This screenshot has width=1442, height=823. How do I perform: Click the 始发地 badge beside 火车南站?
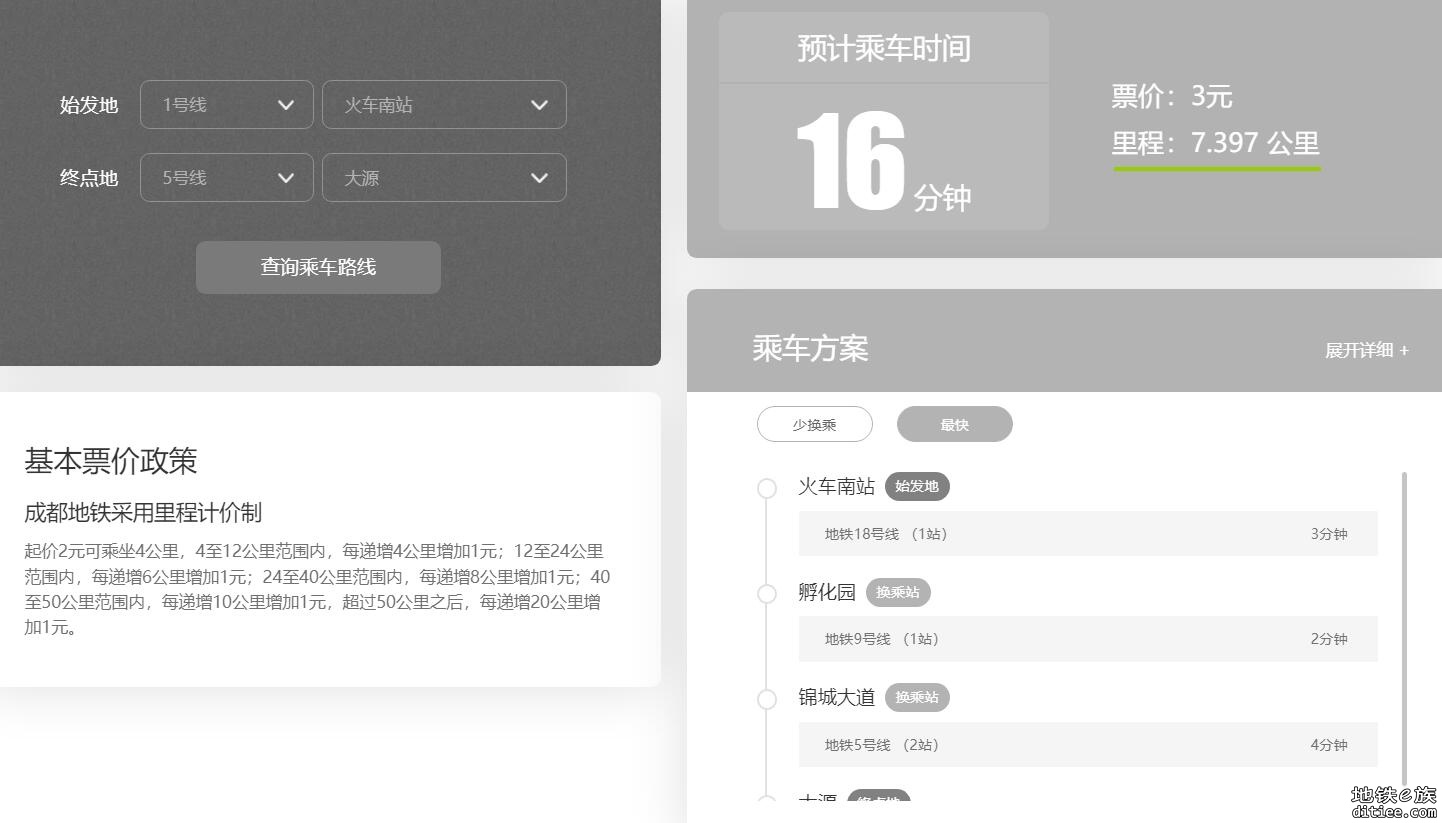click(917, 487)
